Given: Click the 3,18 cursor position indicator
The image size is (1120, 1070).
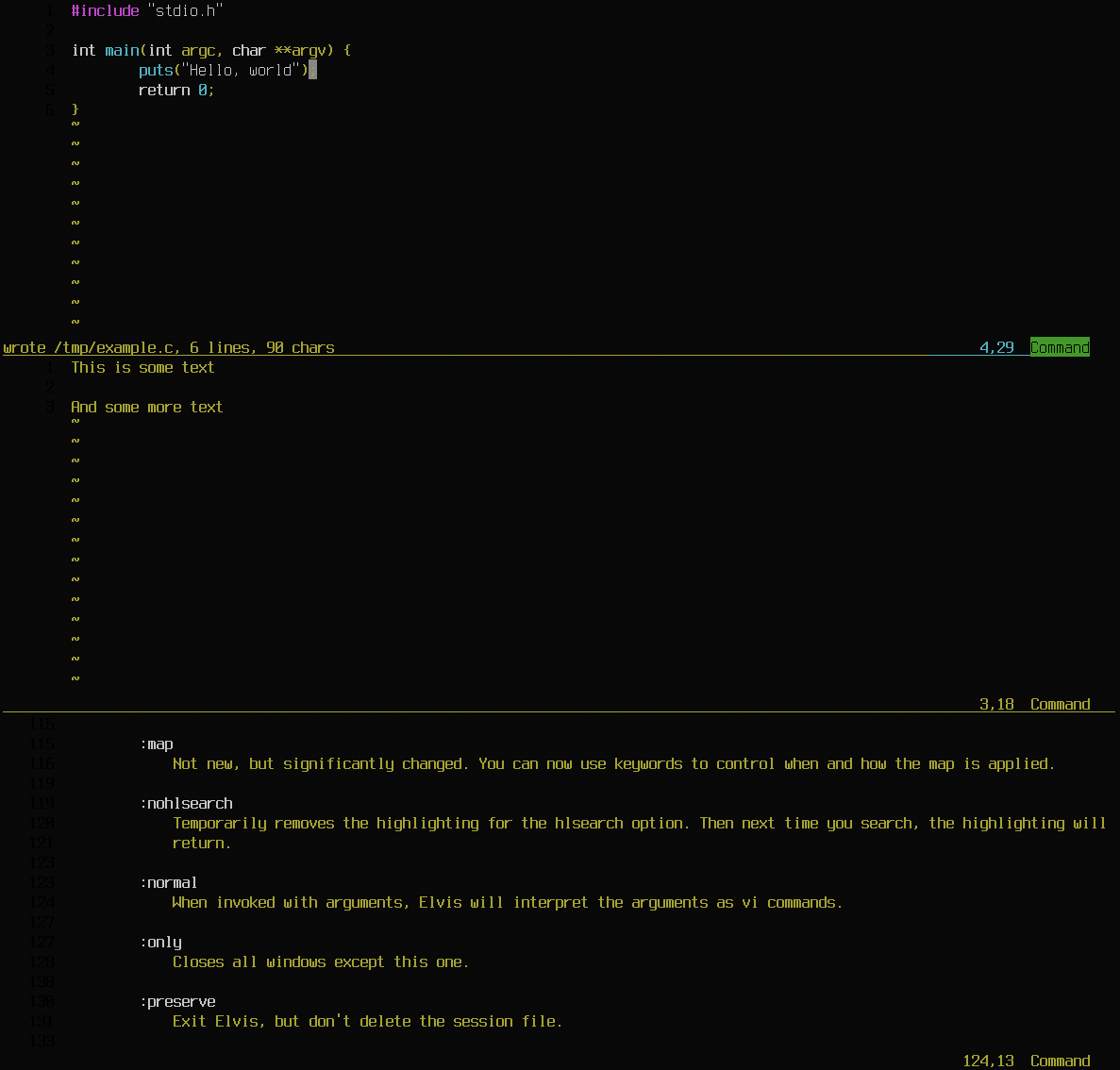Looking at the screenshot, I should pyautogui.click(x=996, y=704).
